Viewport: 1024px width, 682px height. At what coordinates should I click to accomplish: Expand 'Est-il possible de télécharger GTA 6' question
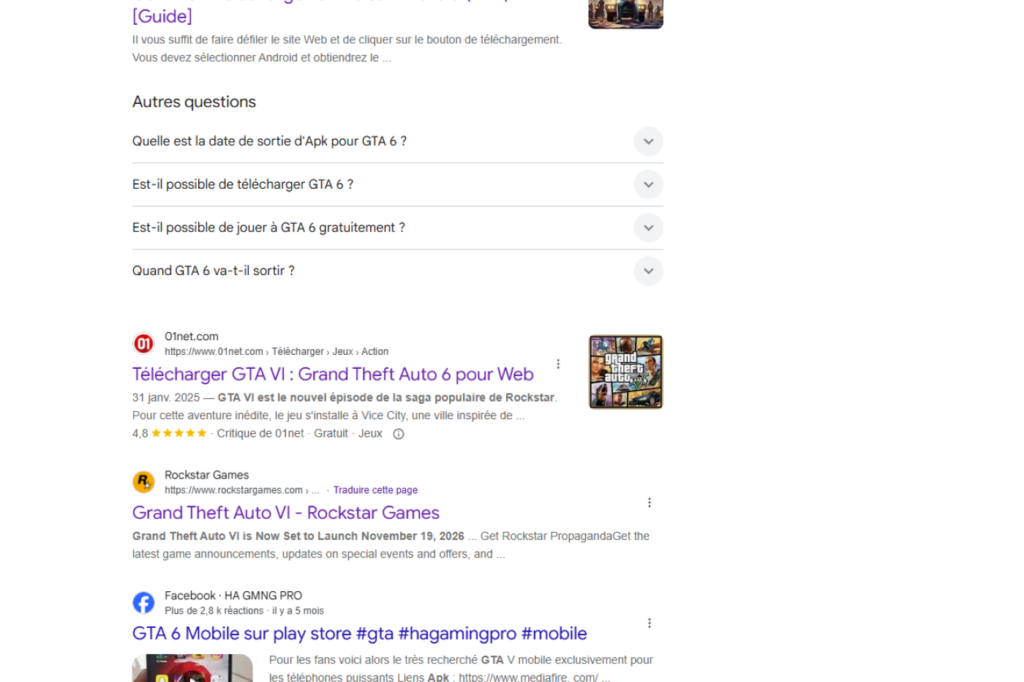pyautogui.click(x=397, y=185)
